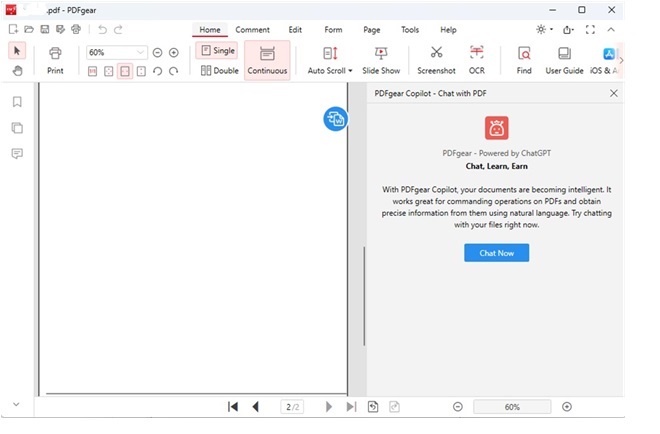
Task: Open the Help tab
Action: (448, 30)
